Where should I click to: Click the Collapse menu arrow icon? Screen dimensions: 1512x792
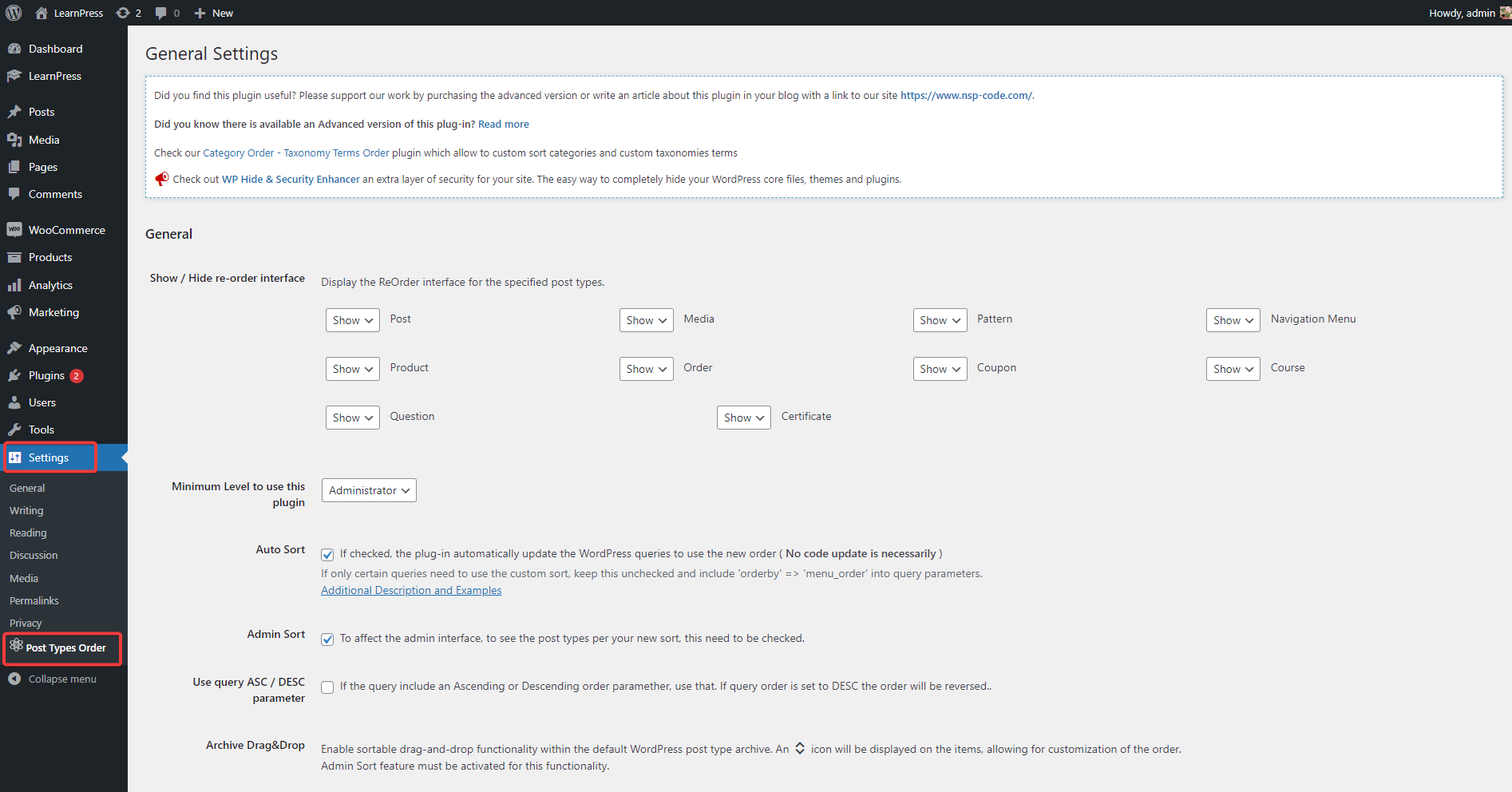pos(14,679)
